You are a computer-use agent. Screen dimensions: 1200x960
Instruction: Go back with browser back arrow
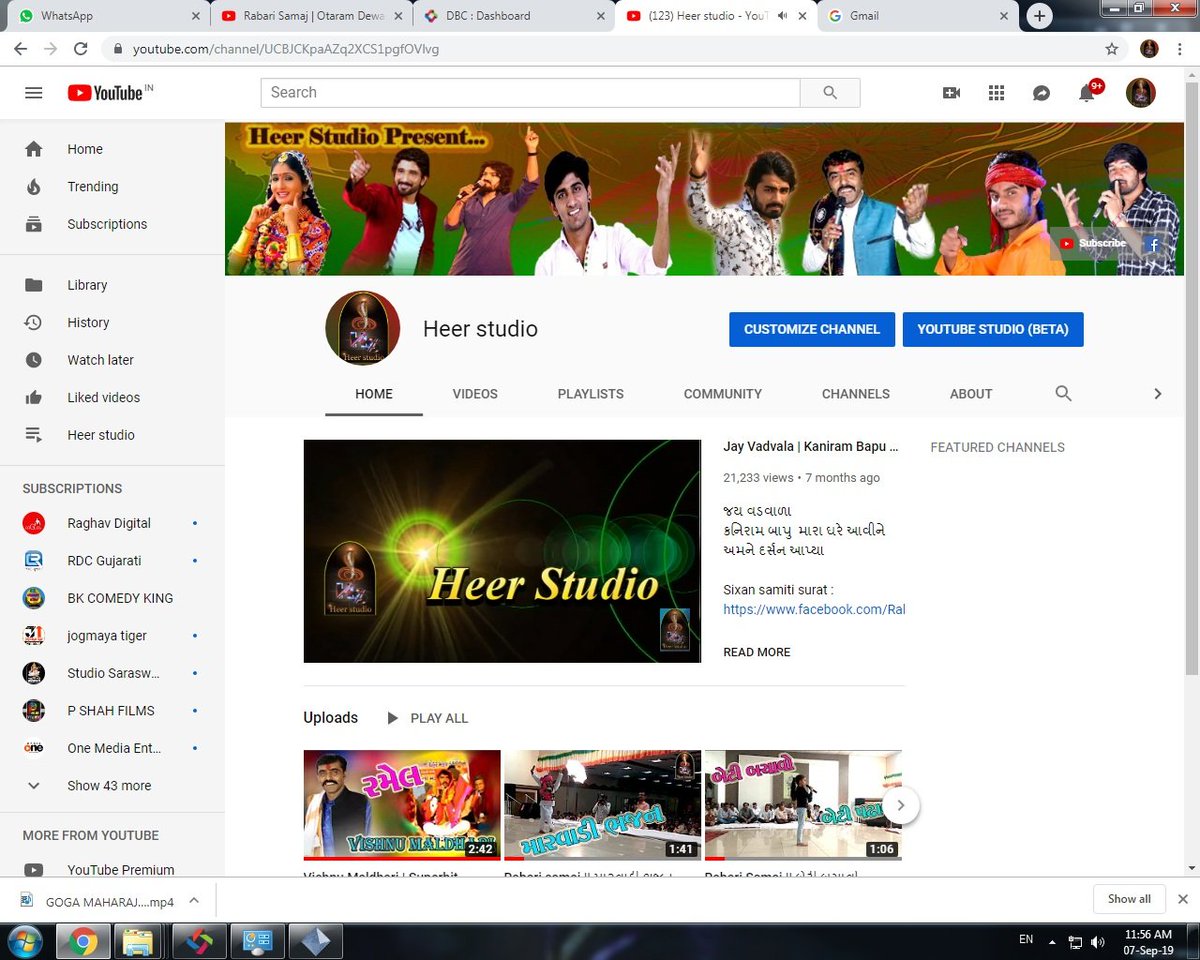(21, 48)
